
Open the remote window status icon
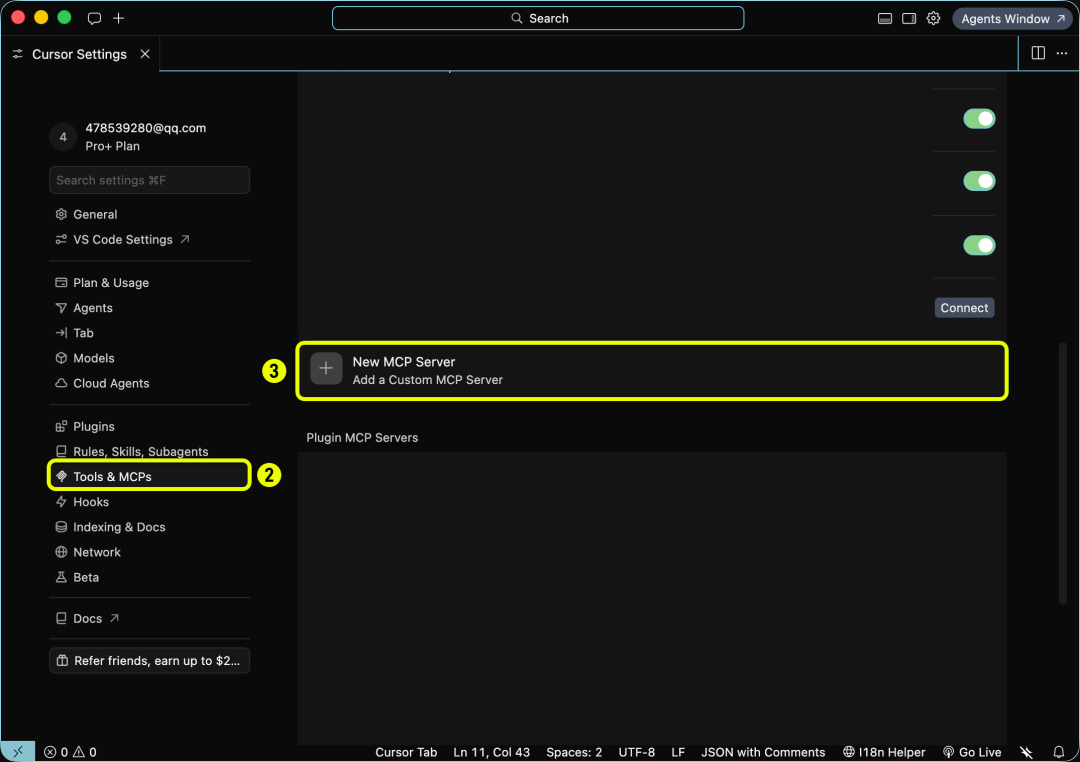click(x=18, y=752)
